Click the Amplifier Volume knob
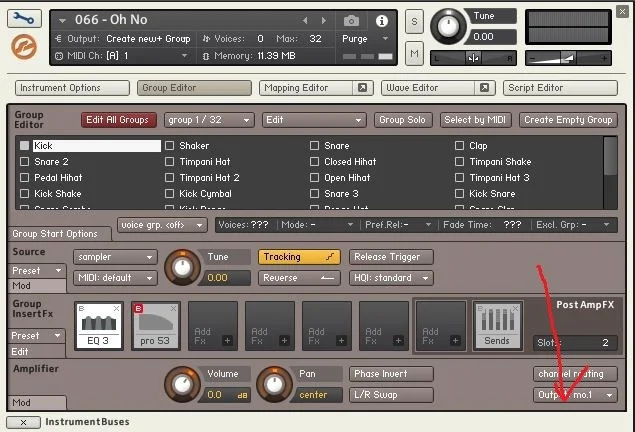 point(182,384)
